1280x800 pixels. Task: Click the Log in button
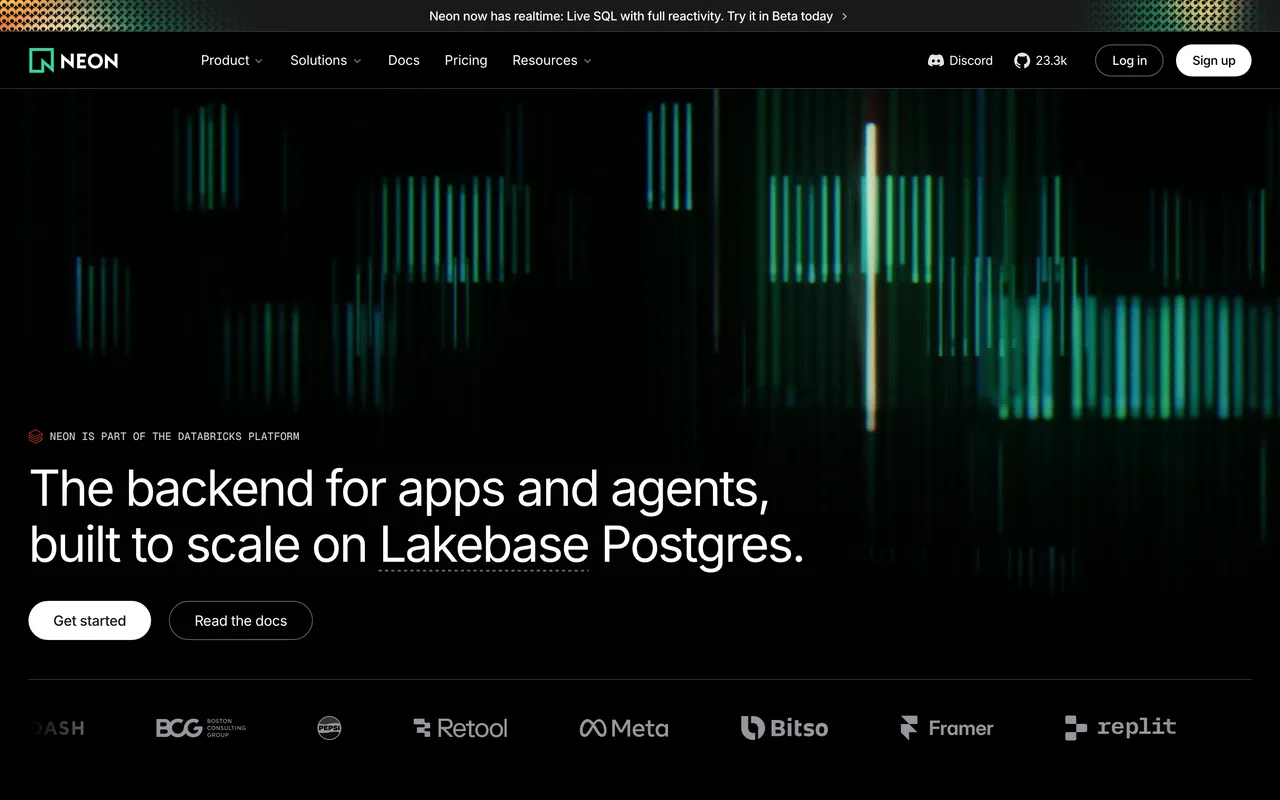(1129, 61)
